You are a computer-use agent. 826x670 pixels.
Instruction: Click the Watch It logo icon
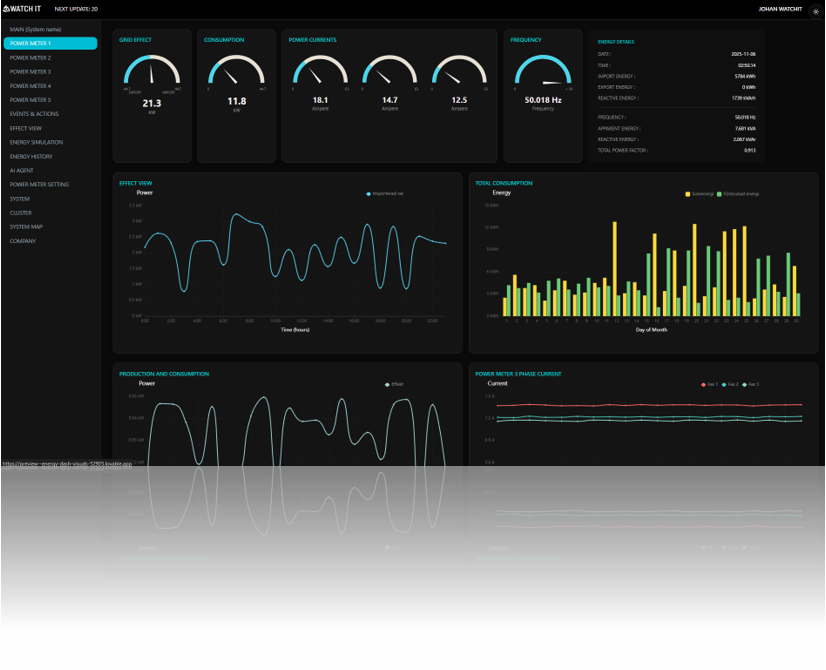coord(7,9)
